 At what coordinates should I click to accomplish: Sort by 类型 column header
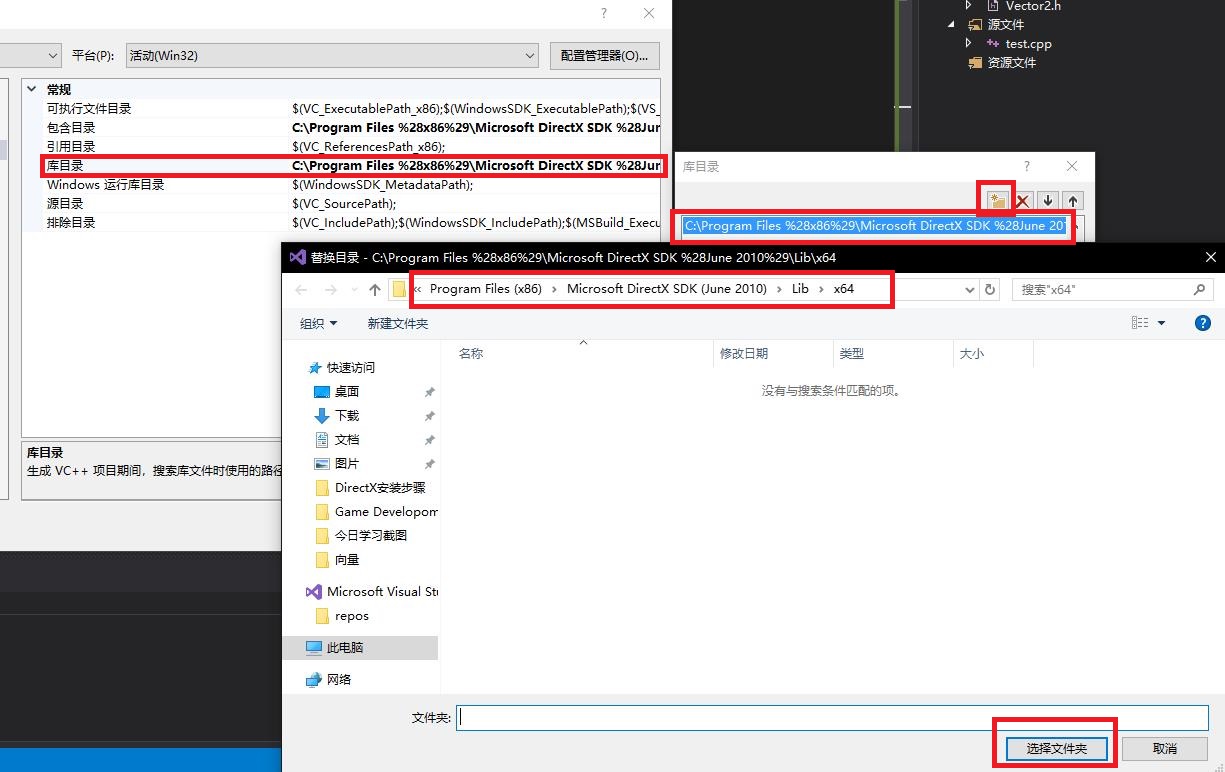pyautogui.click(x=893, y=353)
